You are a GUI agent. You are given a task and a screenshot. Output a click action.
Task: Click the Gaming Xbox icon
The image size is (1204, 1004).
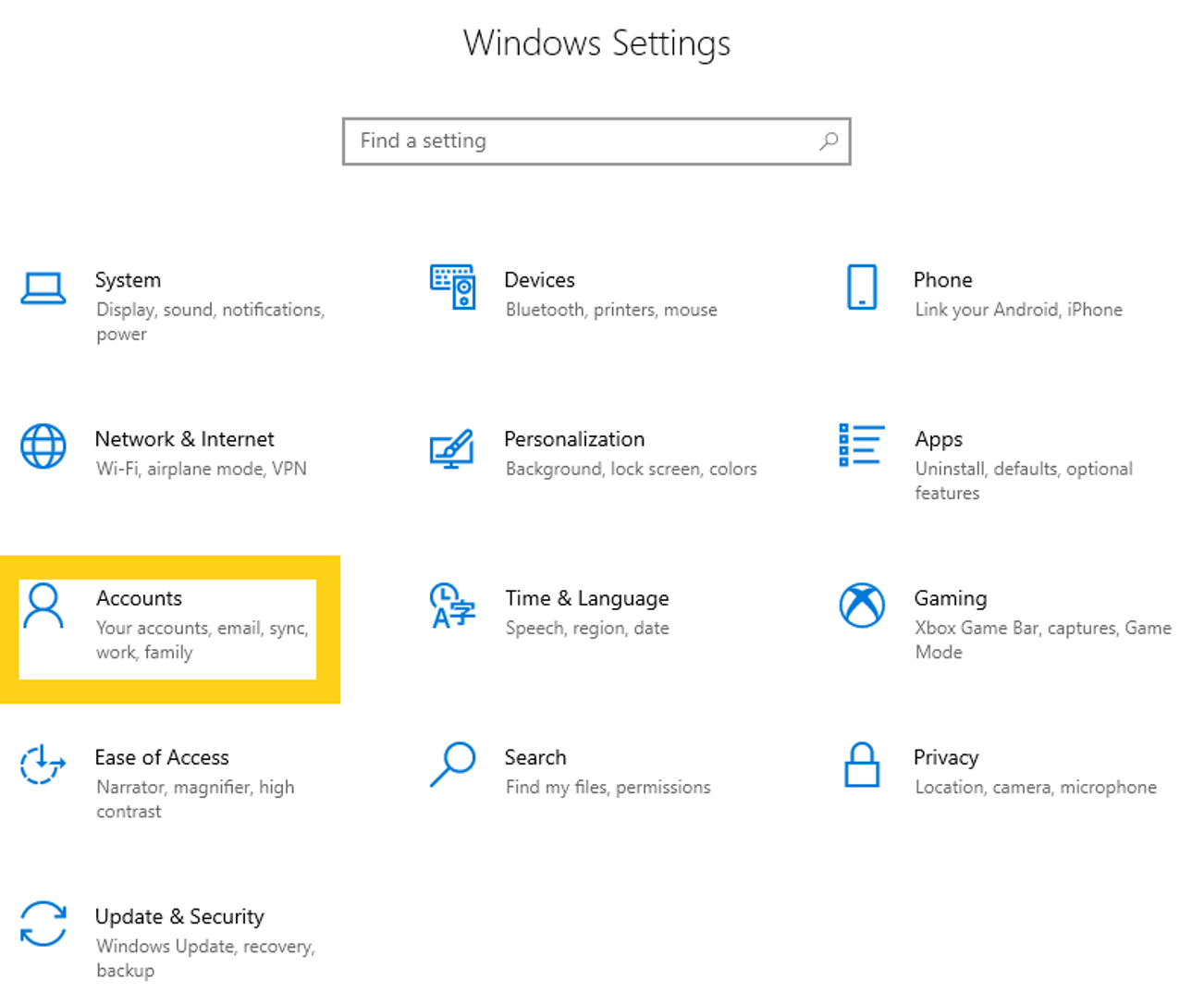[x=862, y=606]
